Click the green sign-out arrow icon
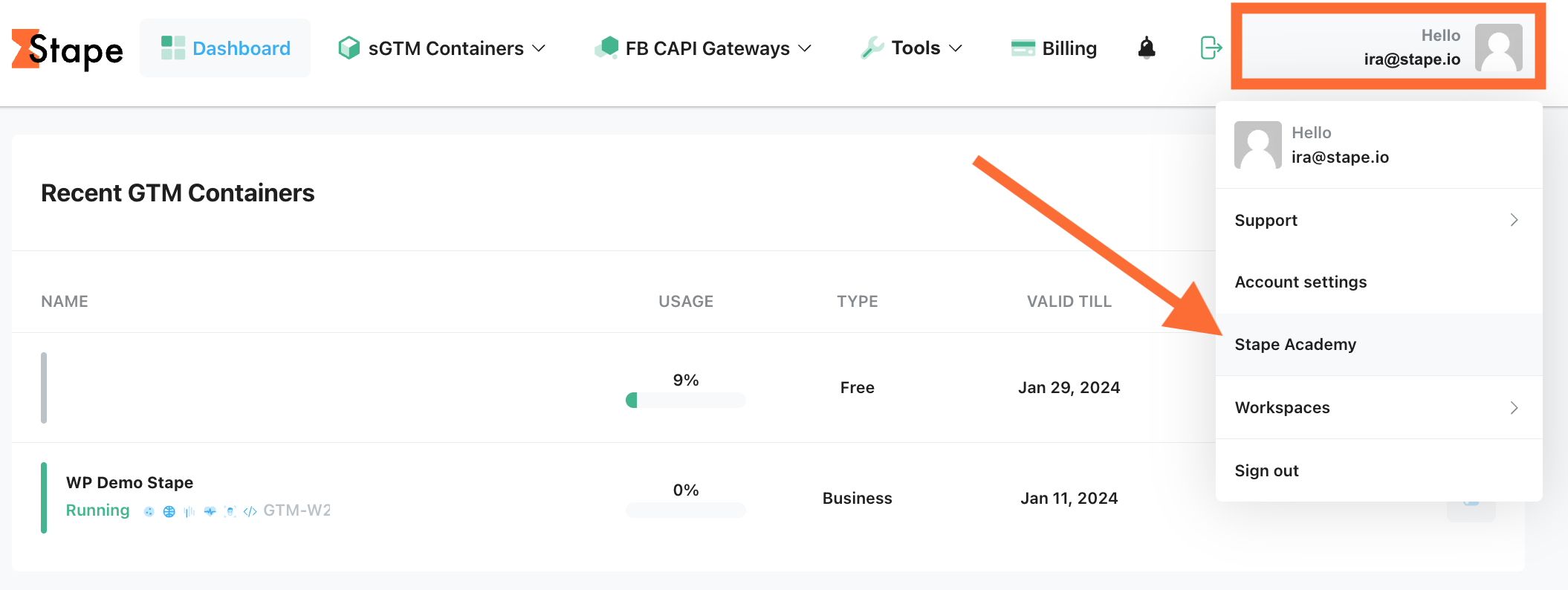Screen dimensions: 1568x590 tap(1211, 48)
